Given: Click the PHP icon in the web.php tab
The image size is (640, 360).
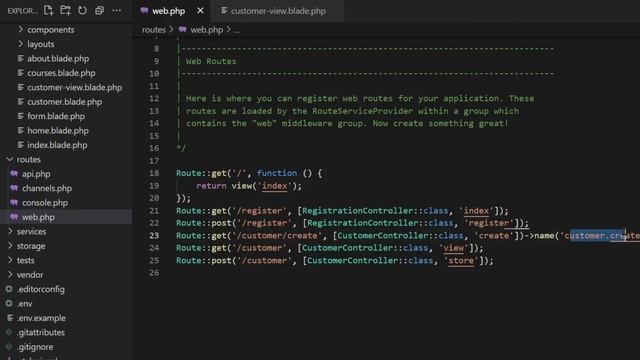Looking at the screenshot, I should tap(144, 11).
